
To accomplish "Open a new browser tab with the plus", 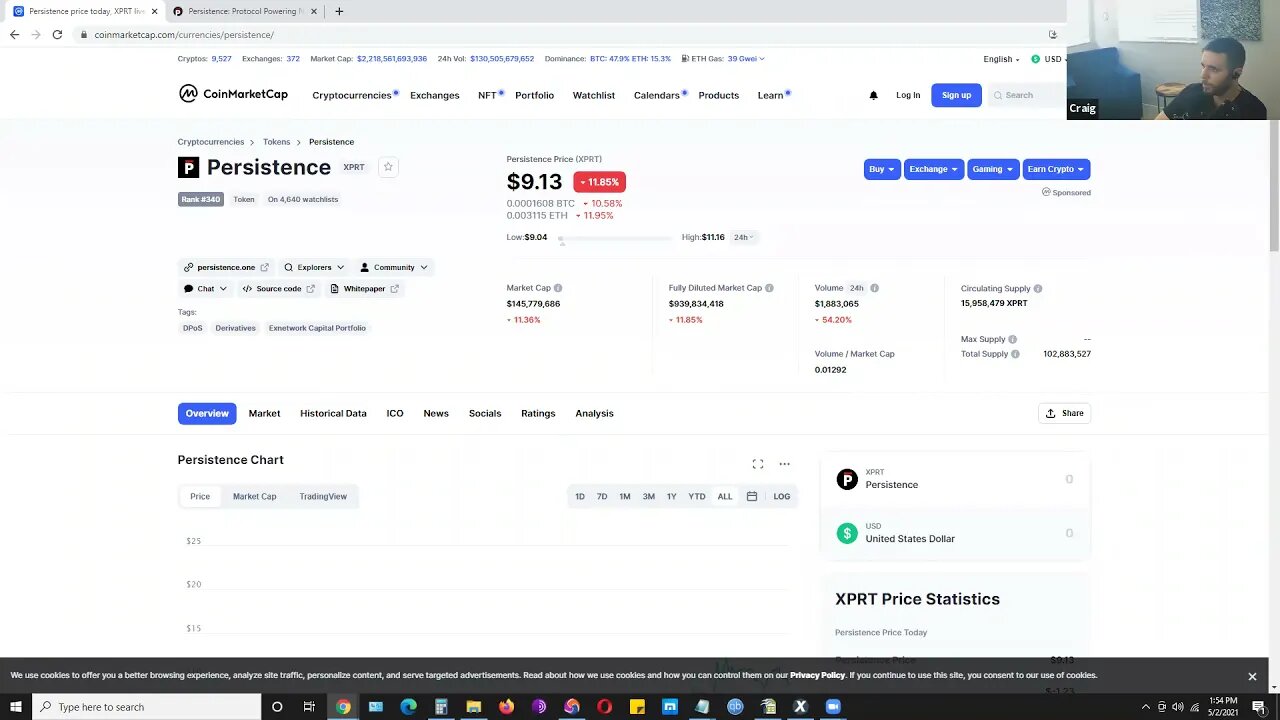I will pos(339,11).
